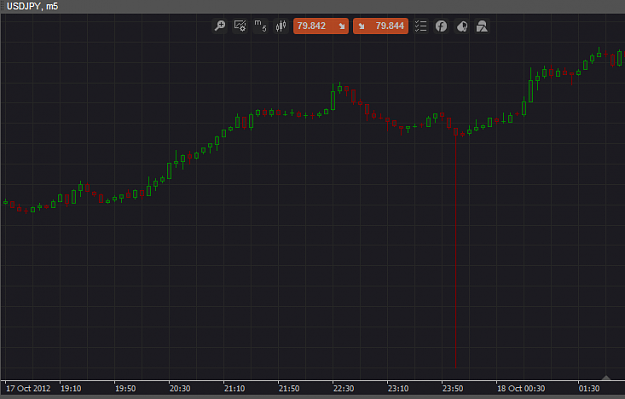Click the 21:10 time axis label

click(234, 388)
